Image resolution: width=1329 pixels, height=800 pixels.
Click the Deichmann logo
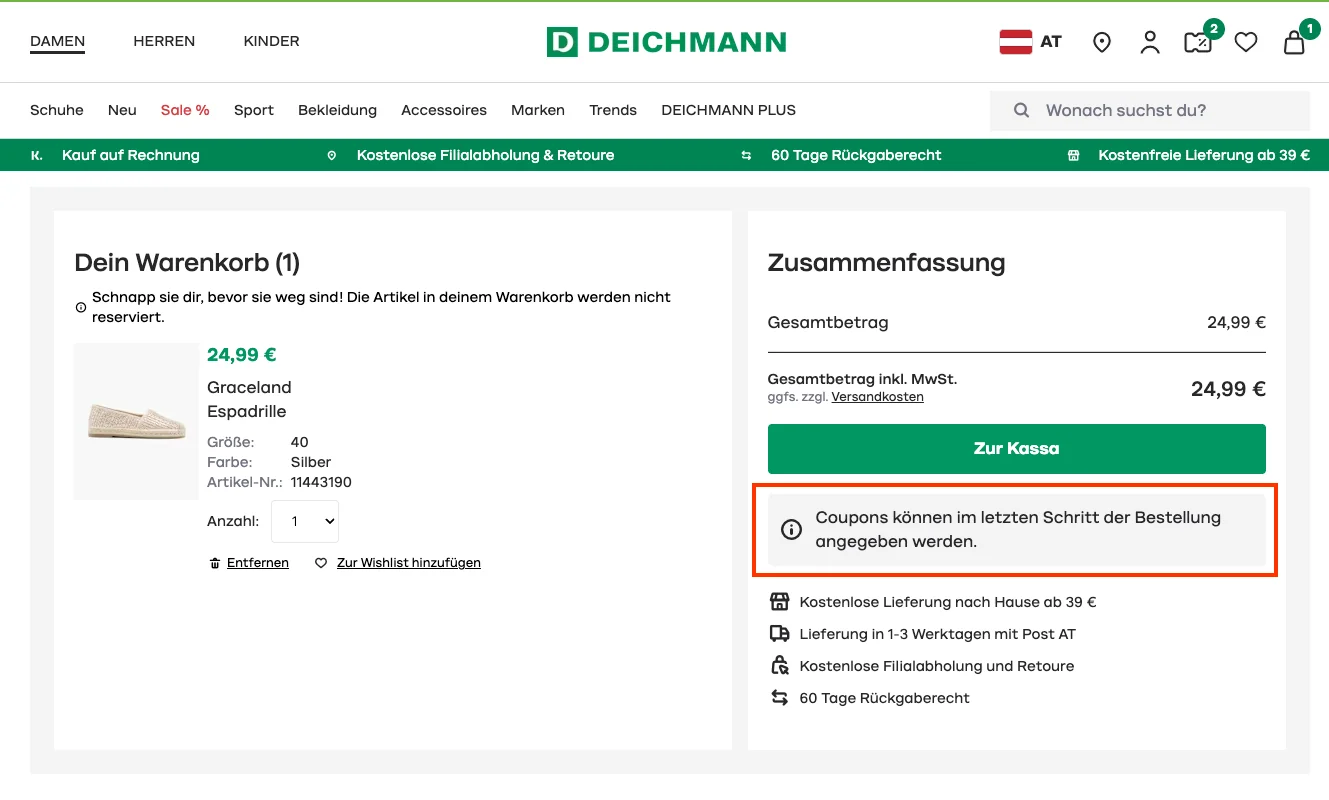[x=666, y=42]
